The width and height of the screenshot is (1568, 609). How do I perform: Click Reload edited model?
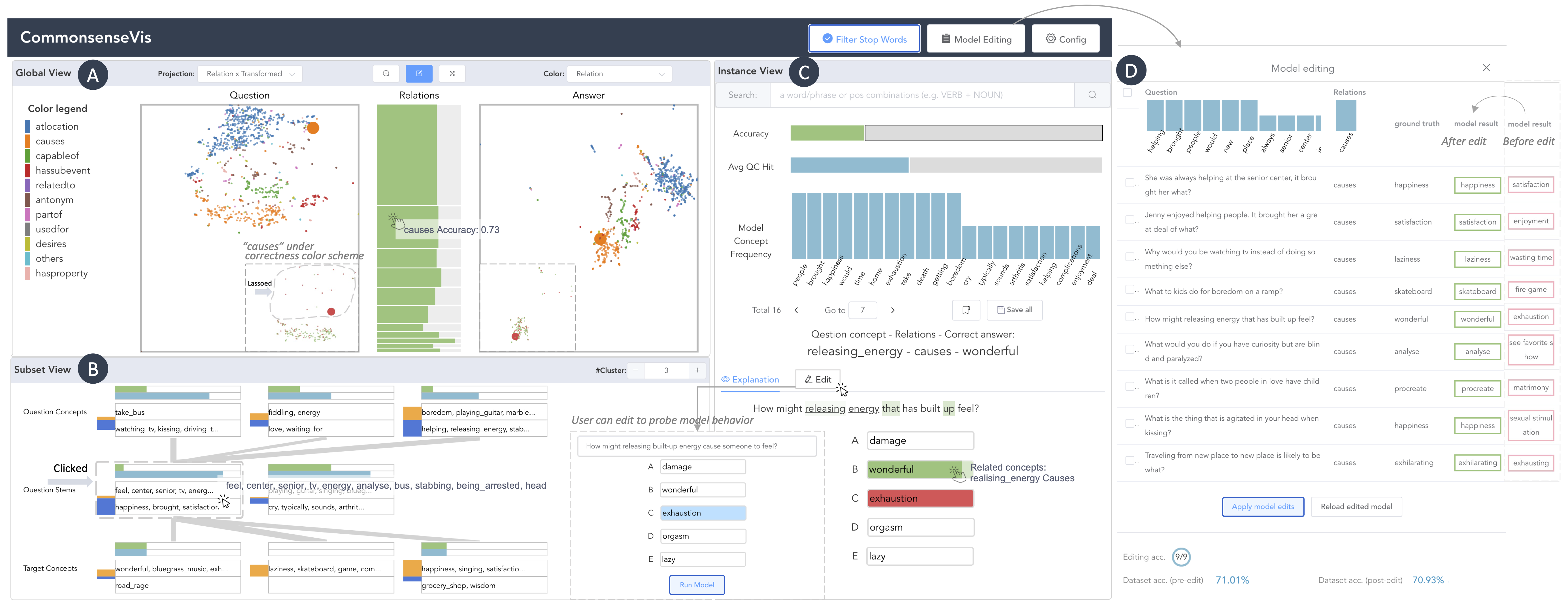[1356, 507]
